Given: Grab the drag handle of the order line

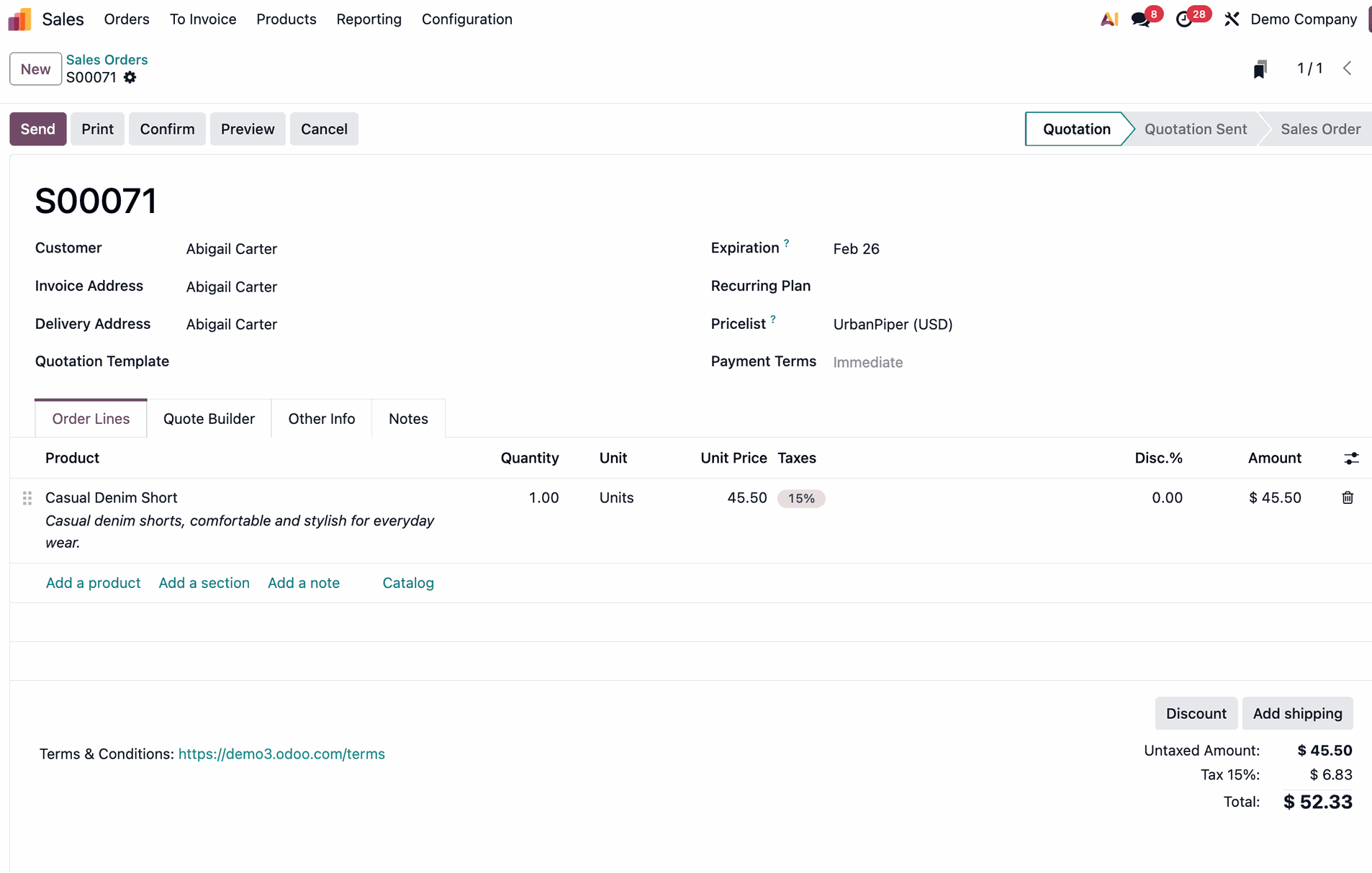Looking at the screenshot, I should (27, 498).
